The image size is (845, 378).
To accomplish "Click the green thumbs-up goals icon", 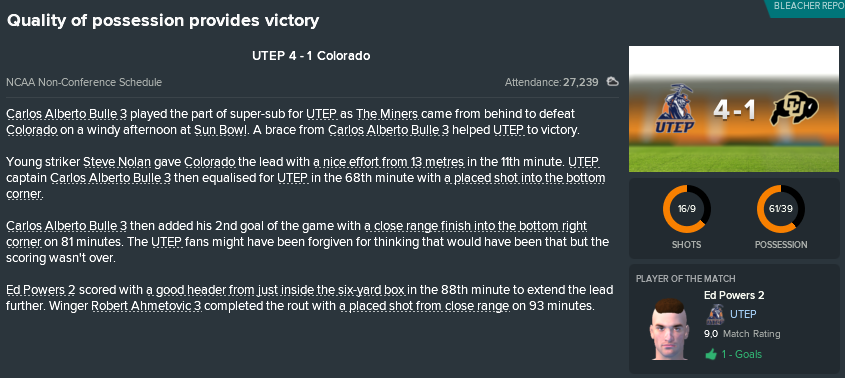I will tap(711, 354).
